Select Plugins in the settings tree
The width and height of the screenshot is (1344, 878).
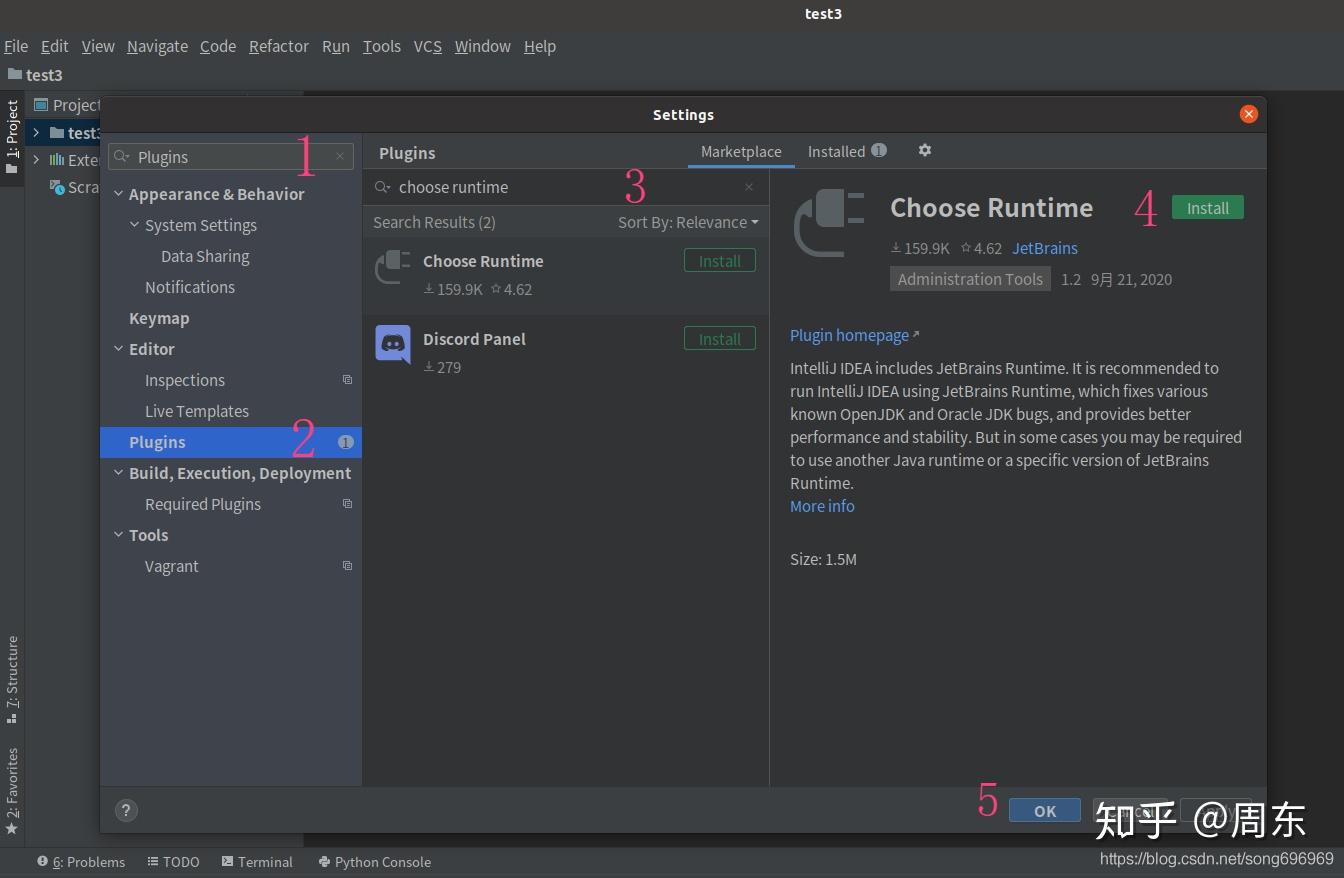pyautogui.click(x=231, y=442)
